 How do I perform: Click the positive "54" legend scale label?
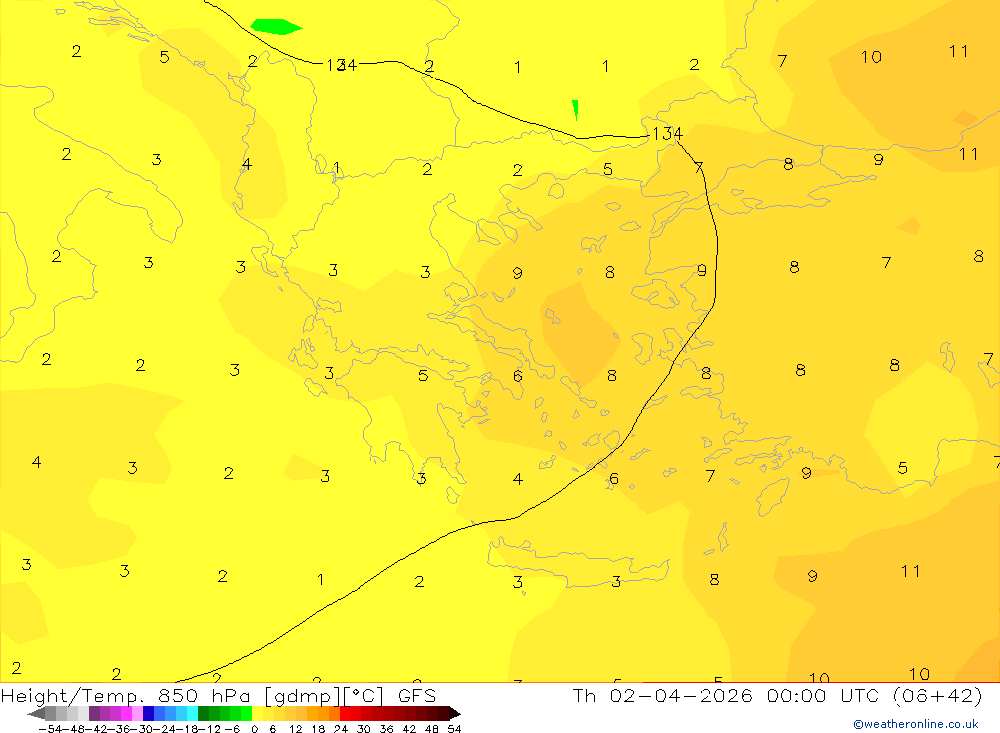point(454,729)
